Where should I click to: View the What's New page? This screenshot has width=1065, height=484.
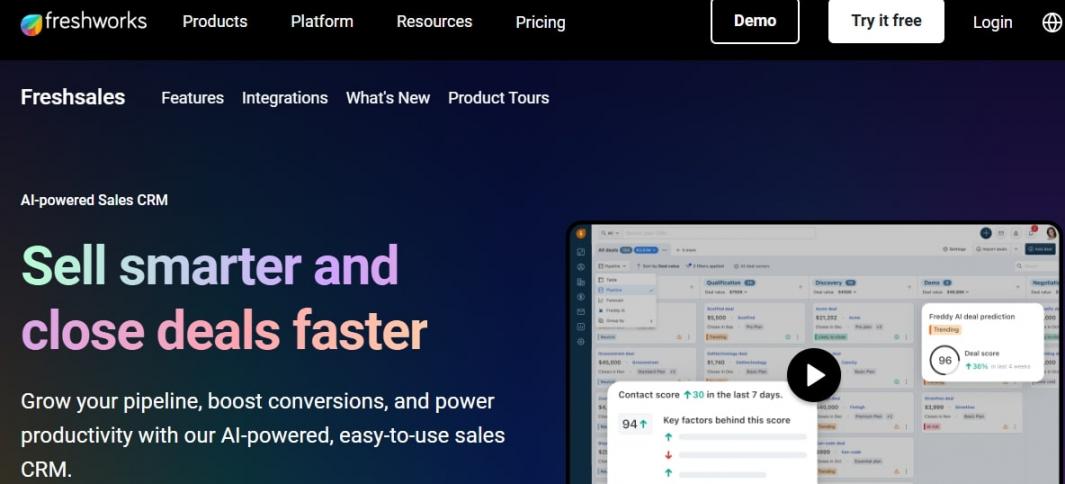[388, 98]
